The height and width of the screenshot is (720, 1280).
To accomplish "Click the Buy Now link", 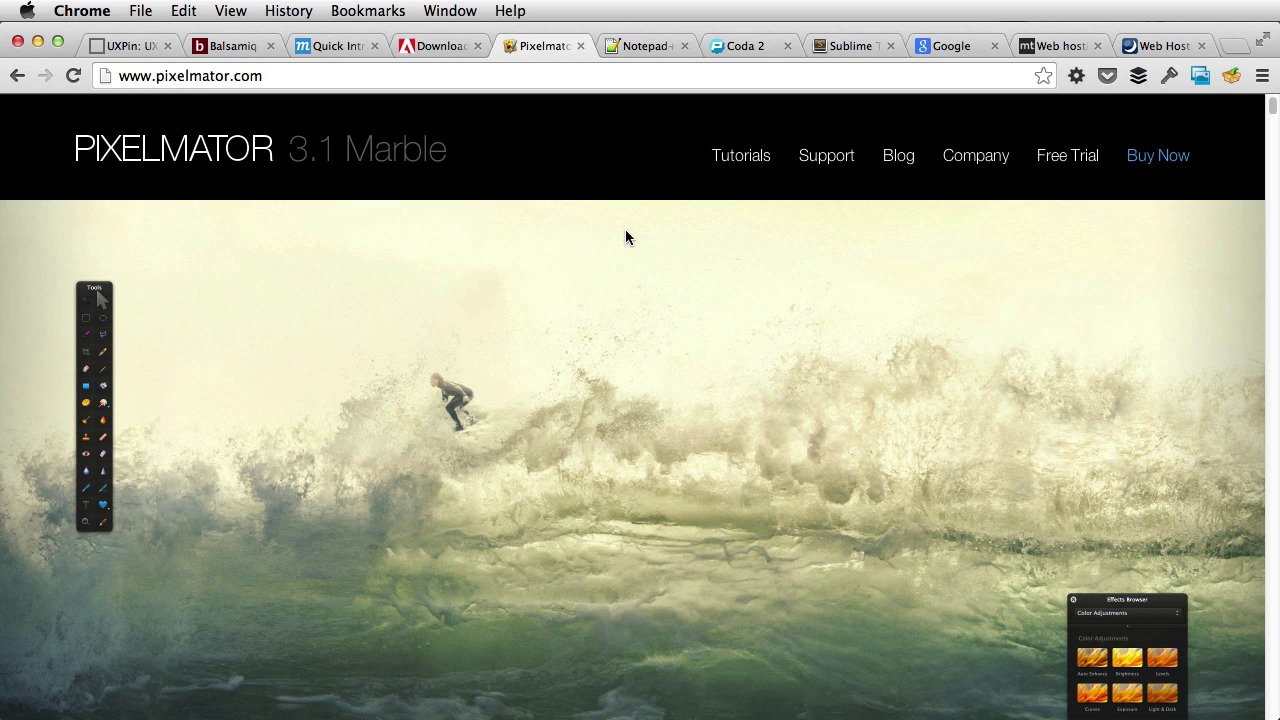I will click(1158, 156).
